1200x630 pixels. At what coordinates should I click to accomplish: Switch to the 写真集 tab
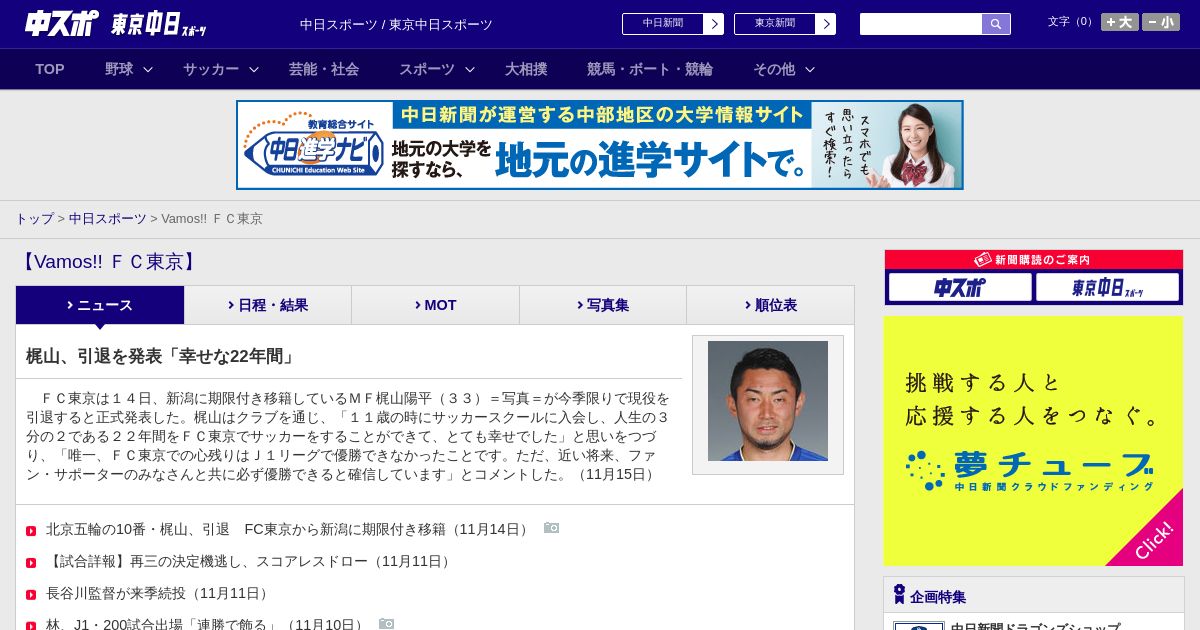point(603,305)
